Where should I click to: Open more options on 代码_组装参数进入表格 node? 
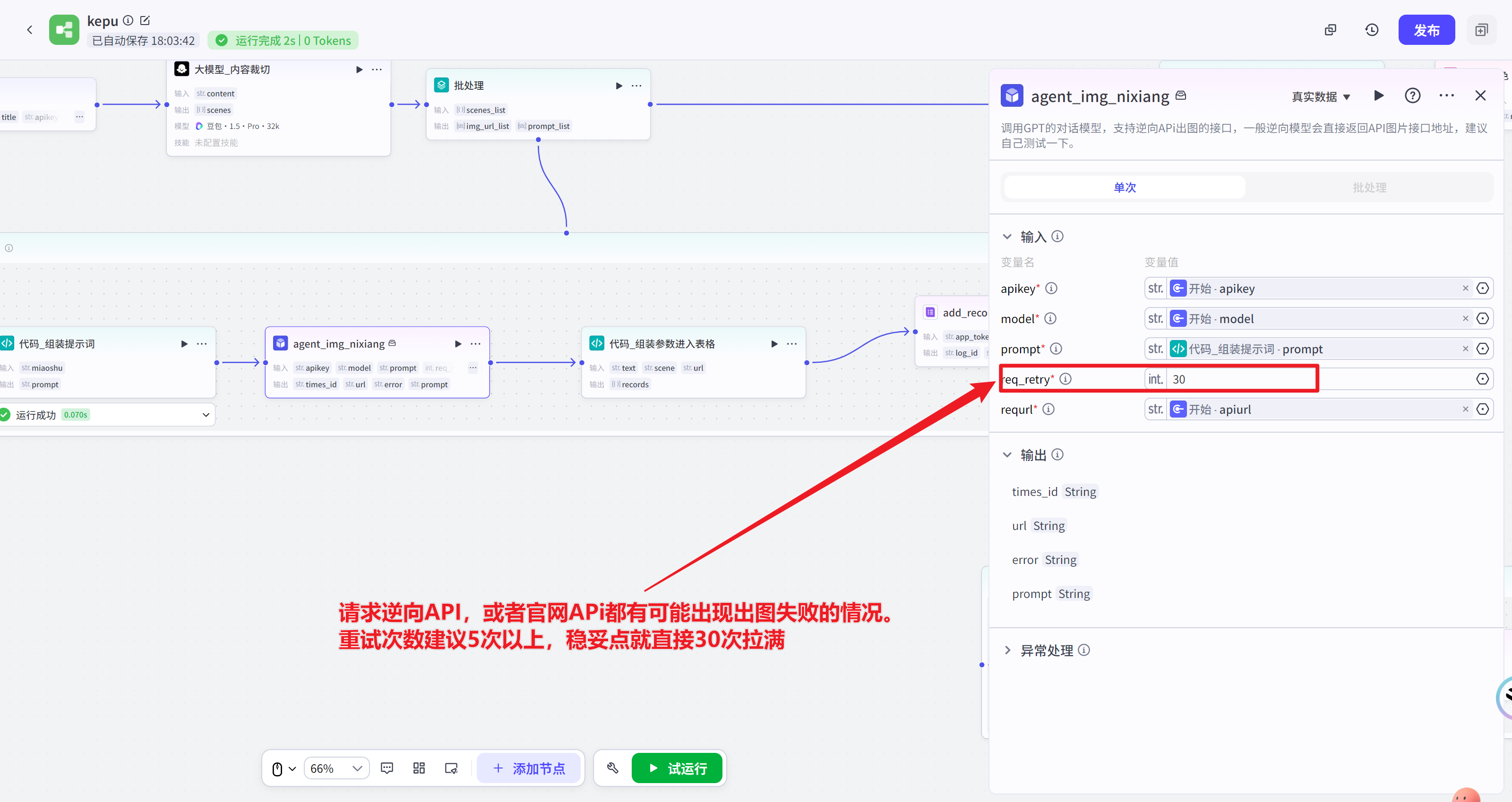click(x=792, y=344)
